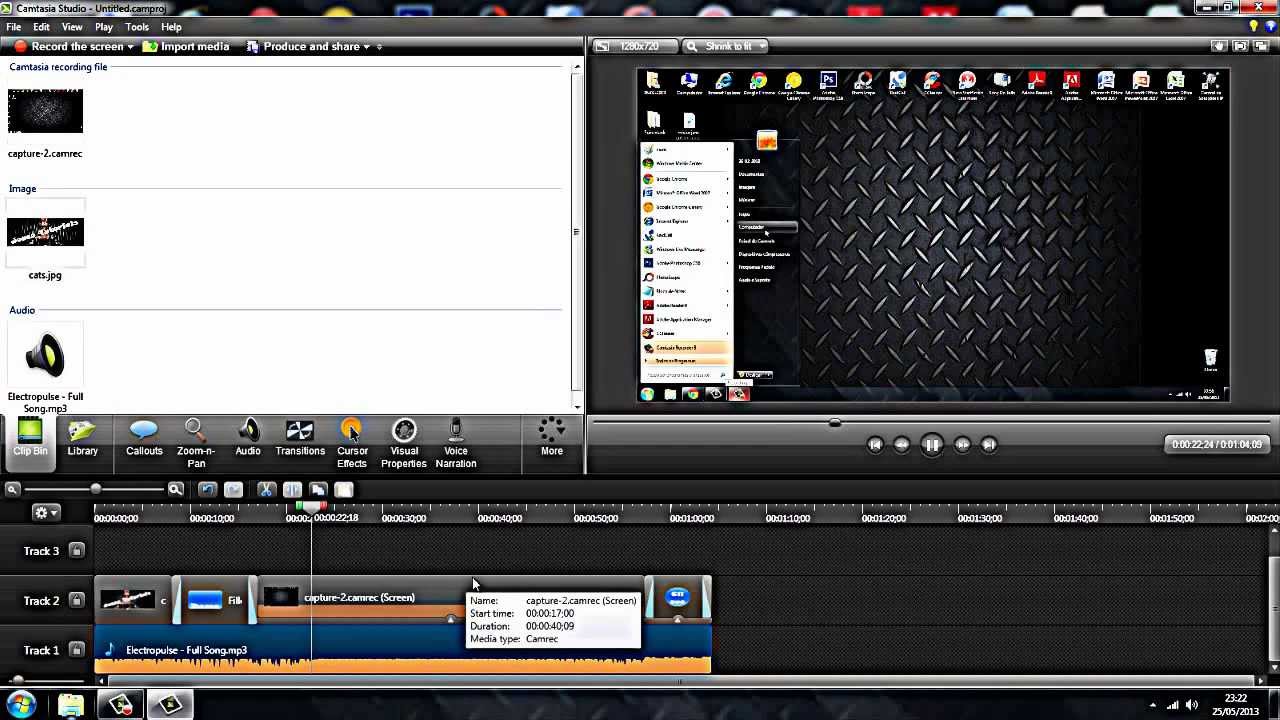The height and width of the screenshot is (720, 1280).
Task: Pause the preview playback
Action: (x=932, y=445)
